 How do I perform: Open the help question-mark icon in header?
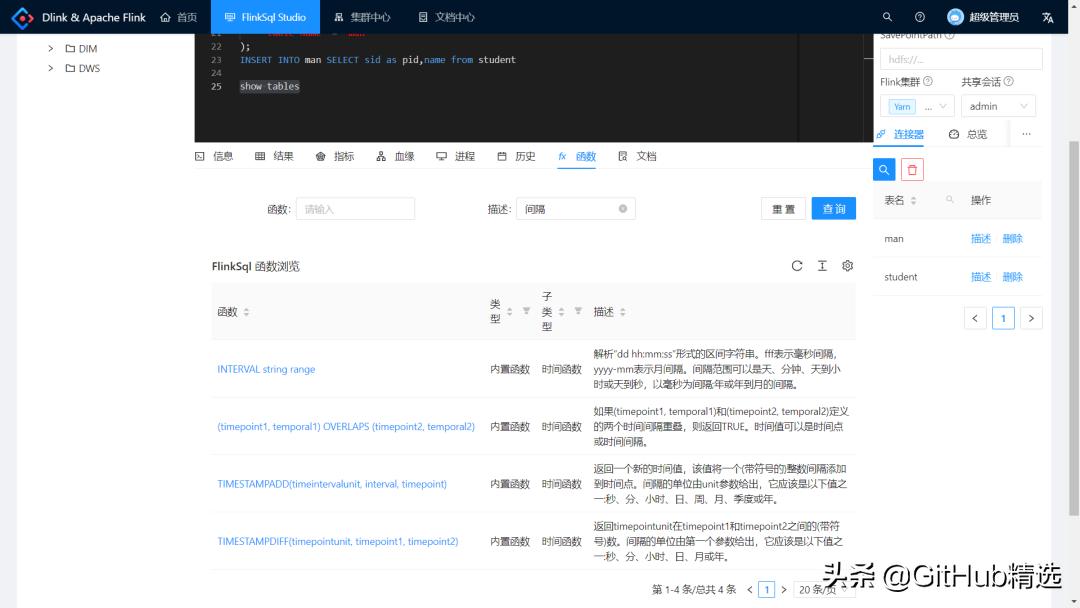[920, 17]
